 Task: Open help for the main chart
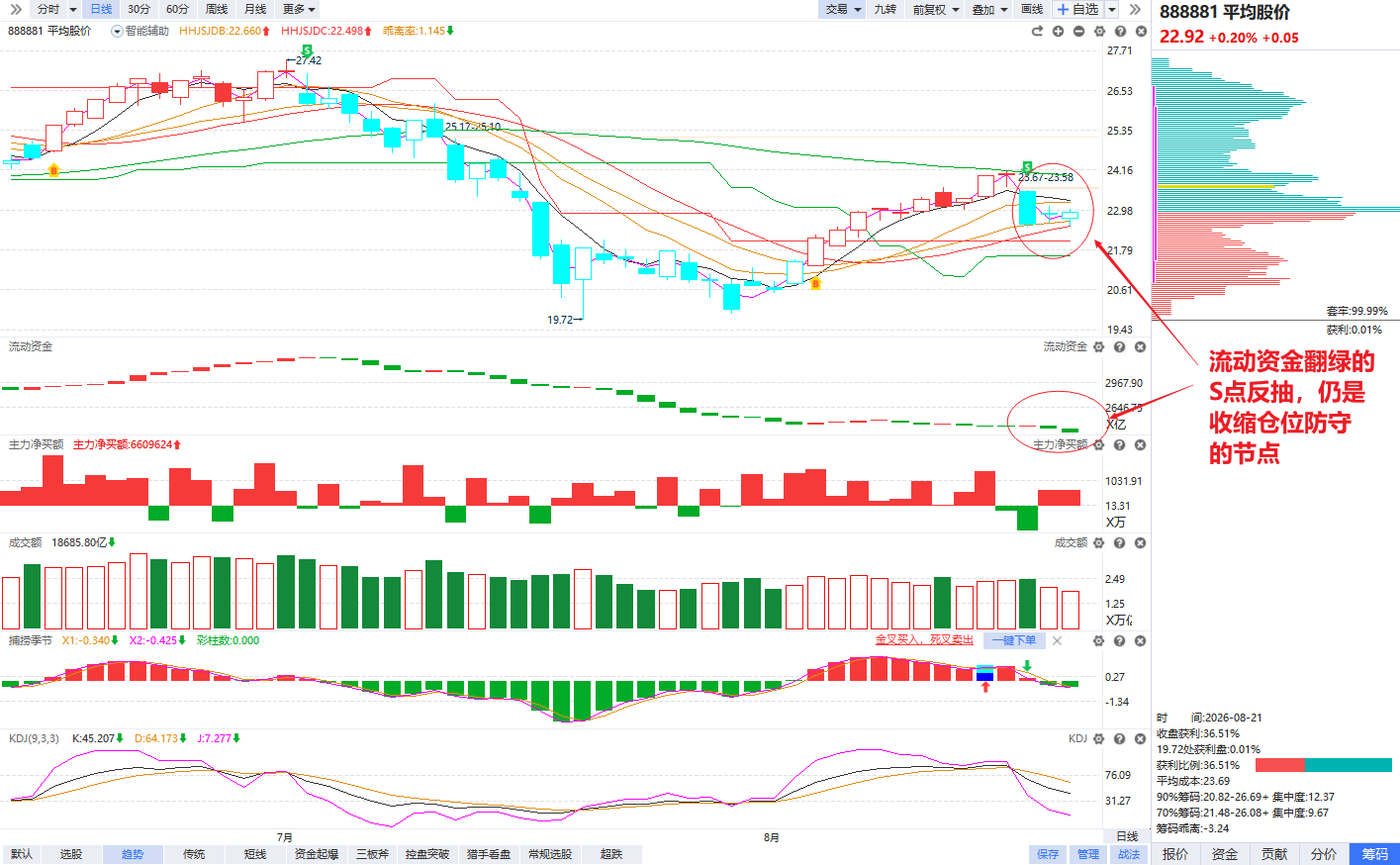(1120, 31)
